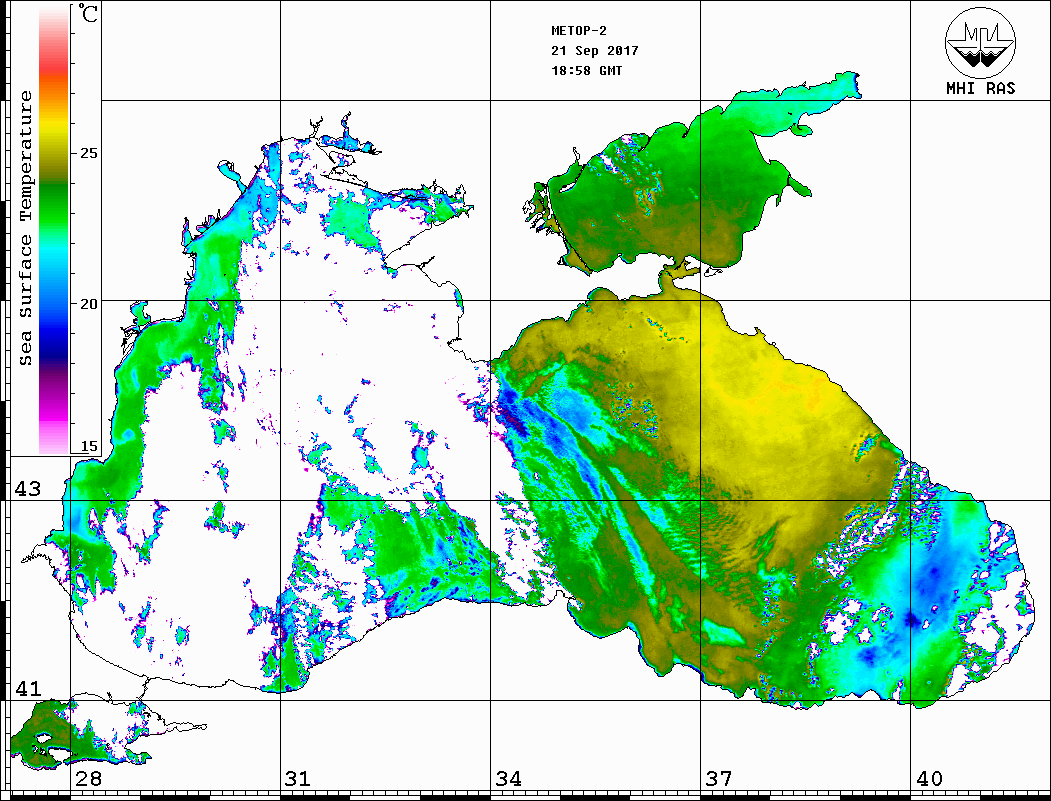Screen dimensions: 1051x801
Task: Click longitude label 34
Action: coord(509,778)
